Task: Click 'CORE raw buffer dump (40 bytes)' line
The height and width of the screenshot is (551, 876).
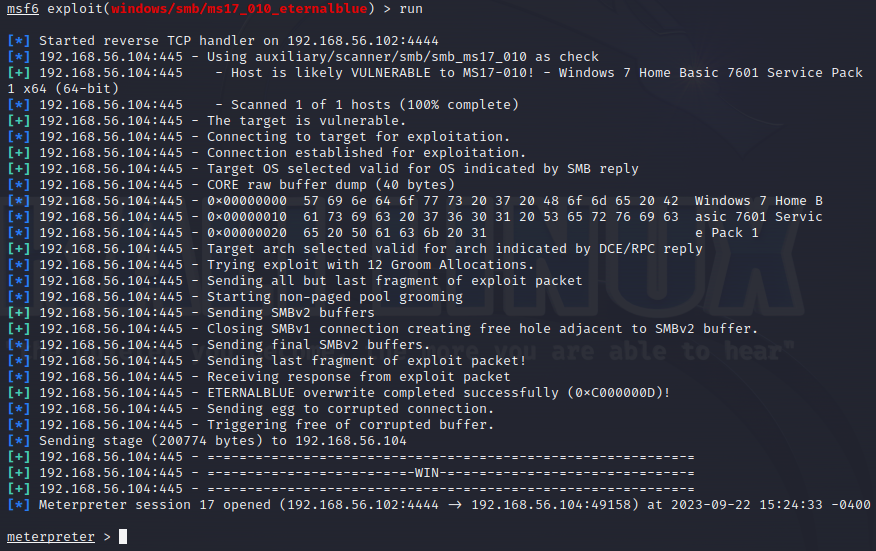Action: coord(231,185)
